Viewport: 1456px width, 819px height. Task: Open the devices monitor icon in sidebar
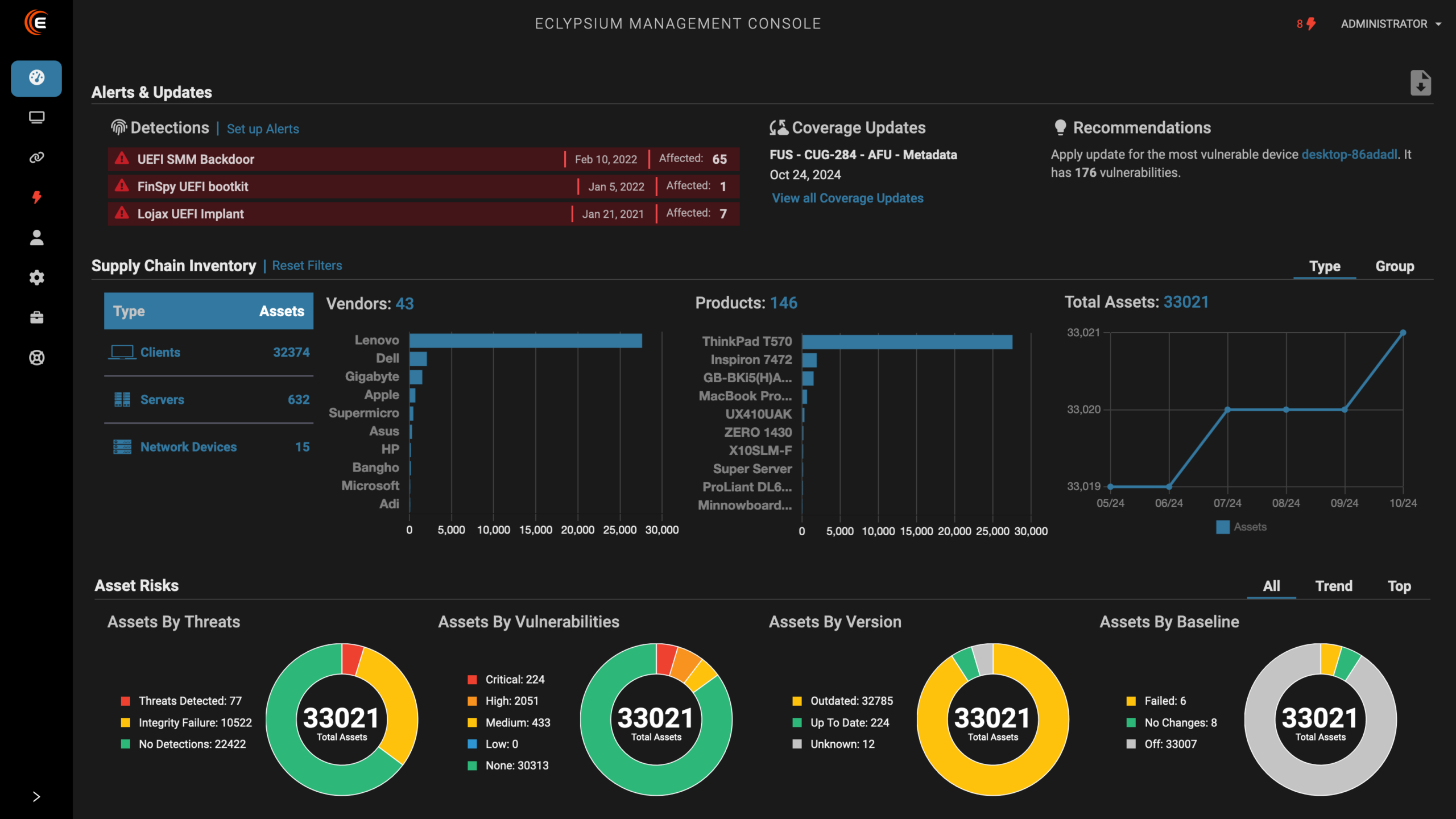click(36, 118)
